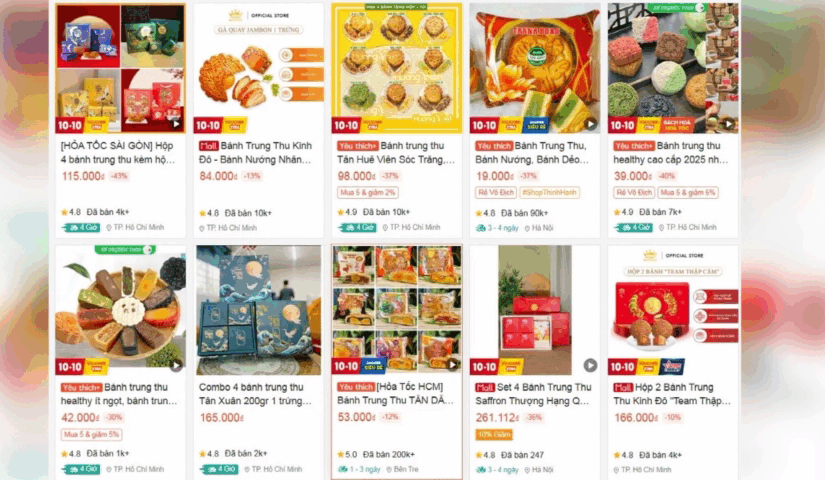
Task: Select the blue Tân Xuân gift box thumbnail
Action: 258,310
